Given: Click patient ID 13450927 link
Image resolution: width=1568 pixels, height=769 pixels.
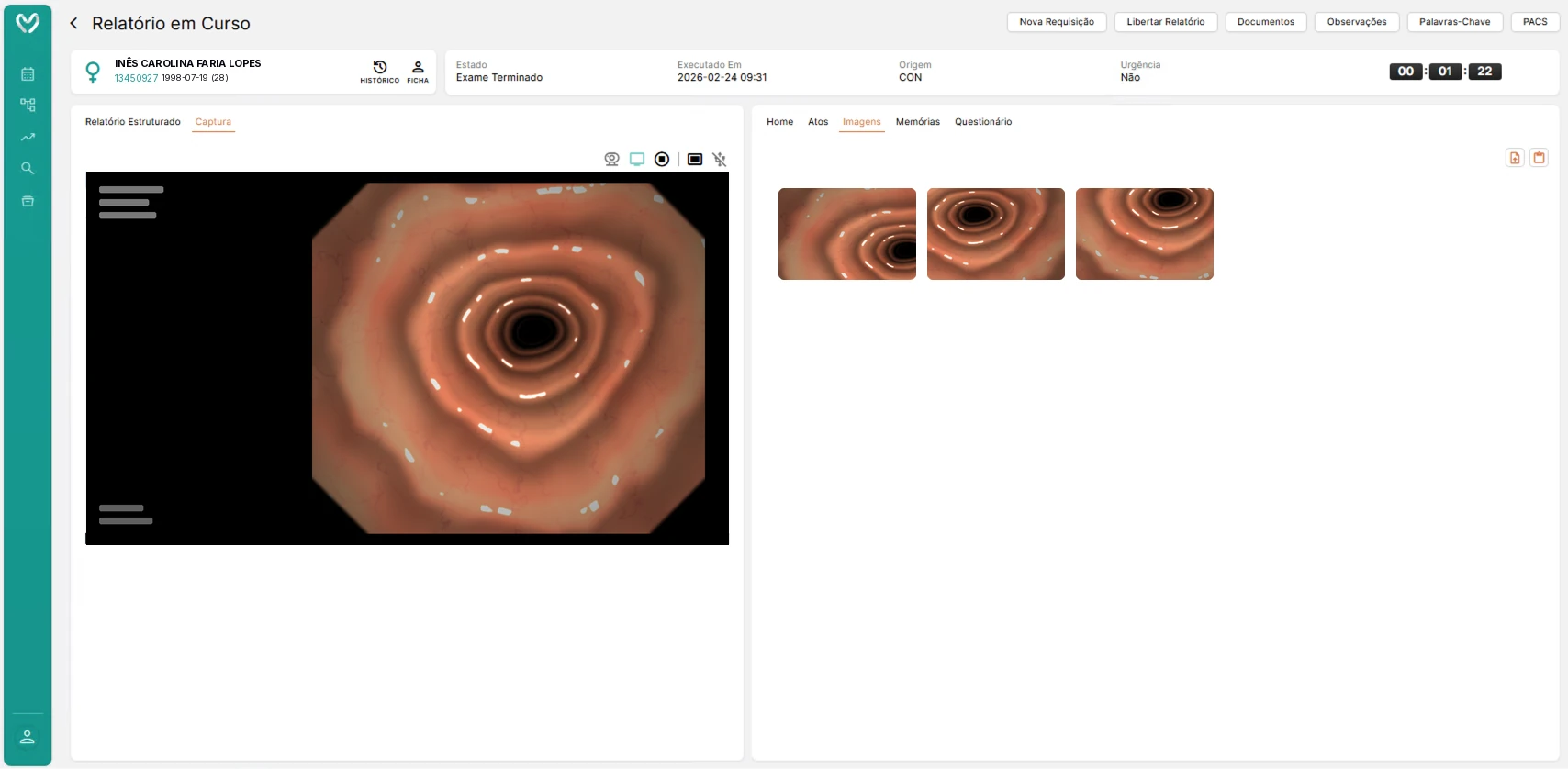Looking at the screenshot, I should (x=136, y=78).
